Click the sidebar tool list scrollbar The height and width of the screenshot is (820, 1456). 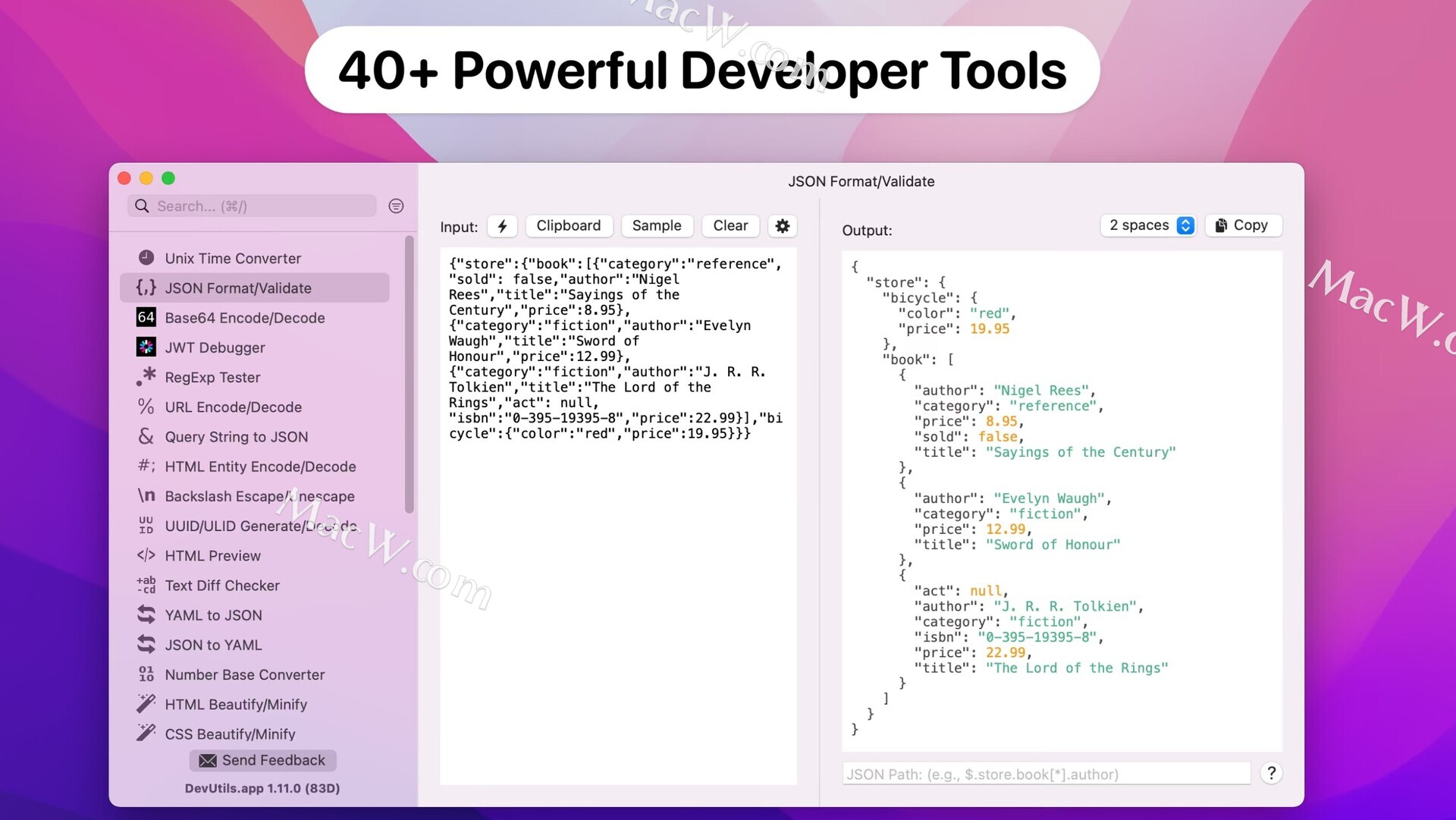[409, 375]
